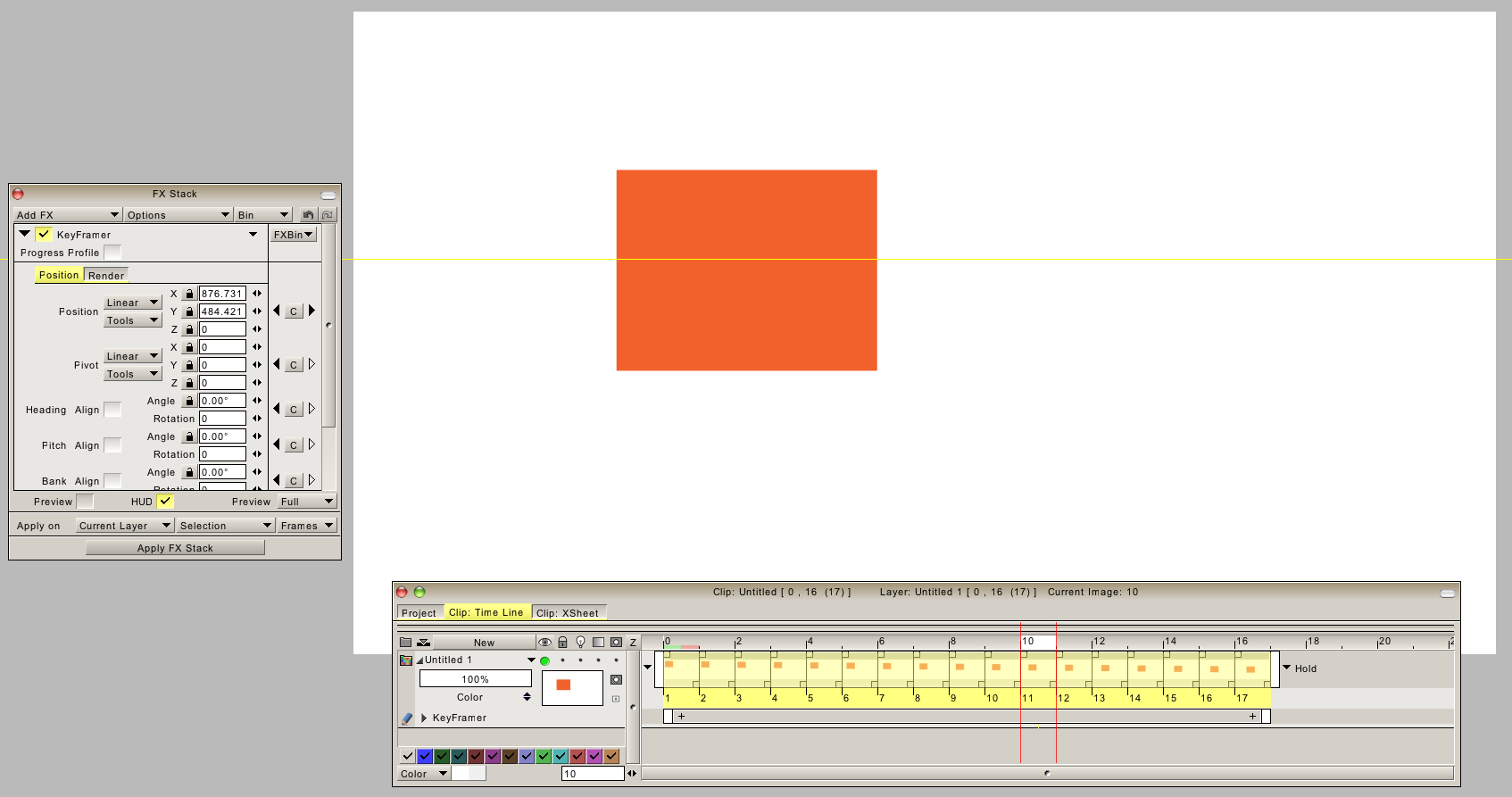This screenshot has height=797, width=1512.
Task: Open the Preview Full quality dropdown
Action: tap(306, 502)
